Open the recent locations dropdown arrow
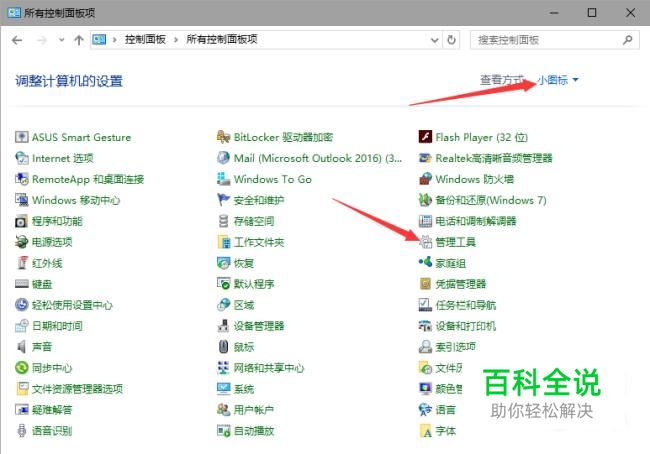 pos(61,40)
